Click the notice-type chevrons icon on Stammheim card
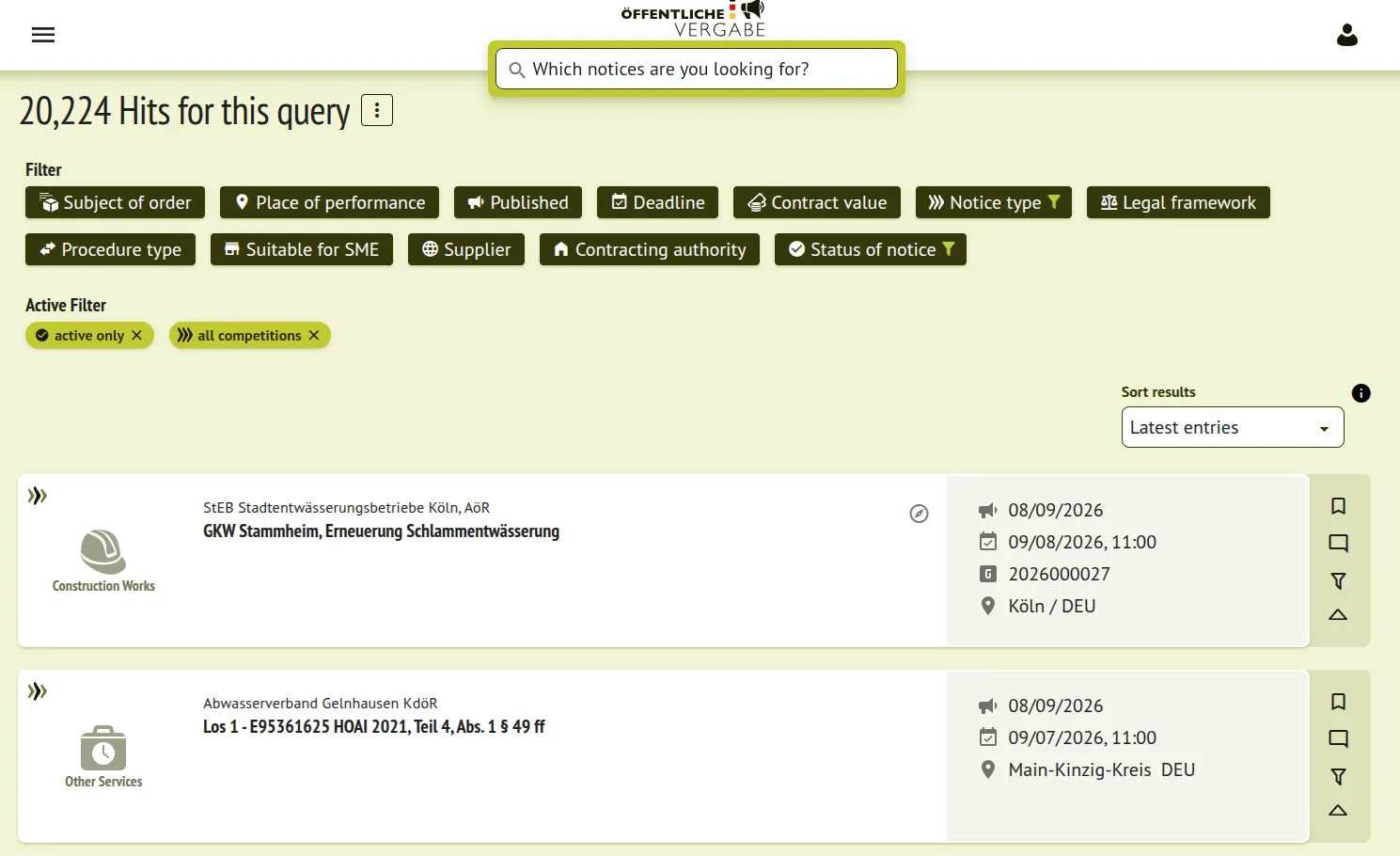This screenshot has height=856, width=1400. [x=38, y=496]
